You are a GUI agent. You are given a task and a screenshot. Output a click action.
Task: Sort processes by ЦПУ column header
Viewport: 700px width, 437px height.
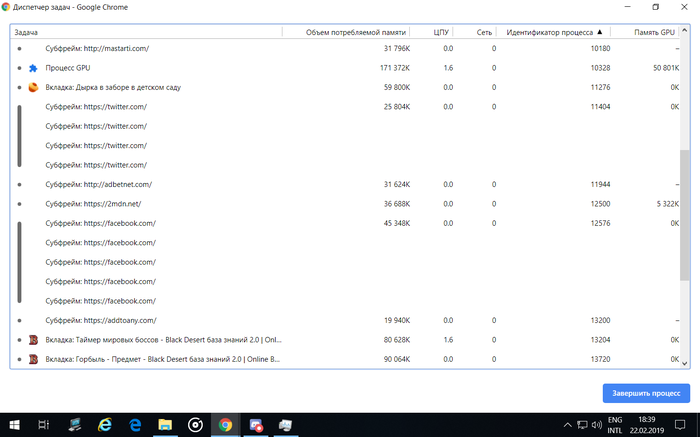coord(442,33)
